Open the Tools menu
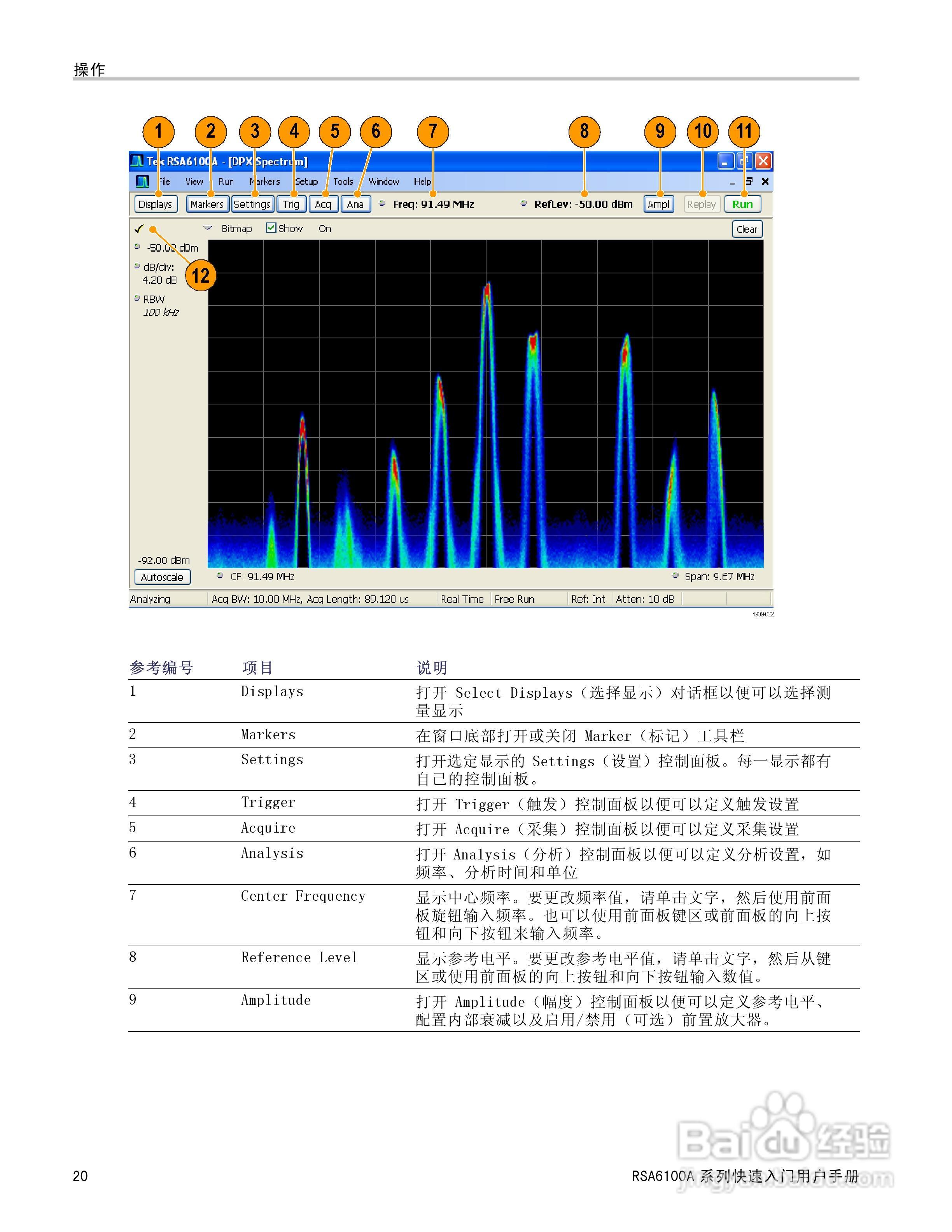The image size is (952, 1232). (343, 182)
